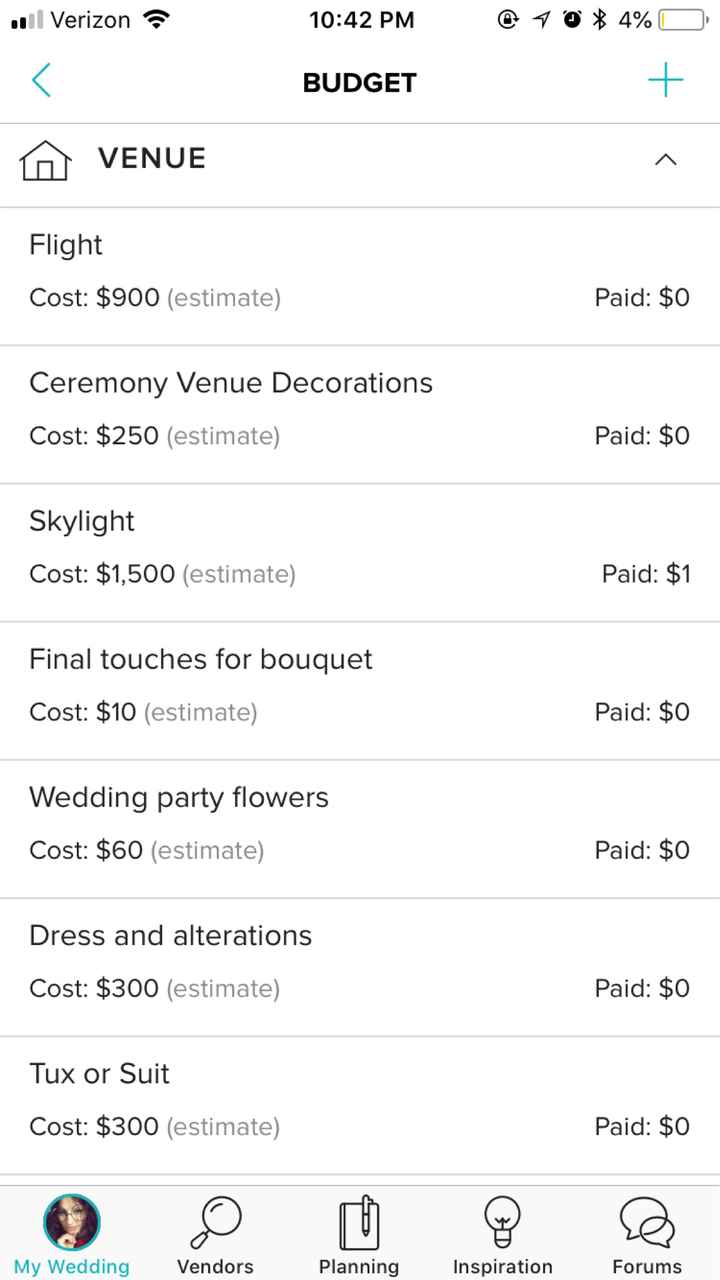Tap the plus icon to add budget item

tap(665, 81)
